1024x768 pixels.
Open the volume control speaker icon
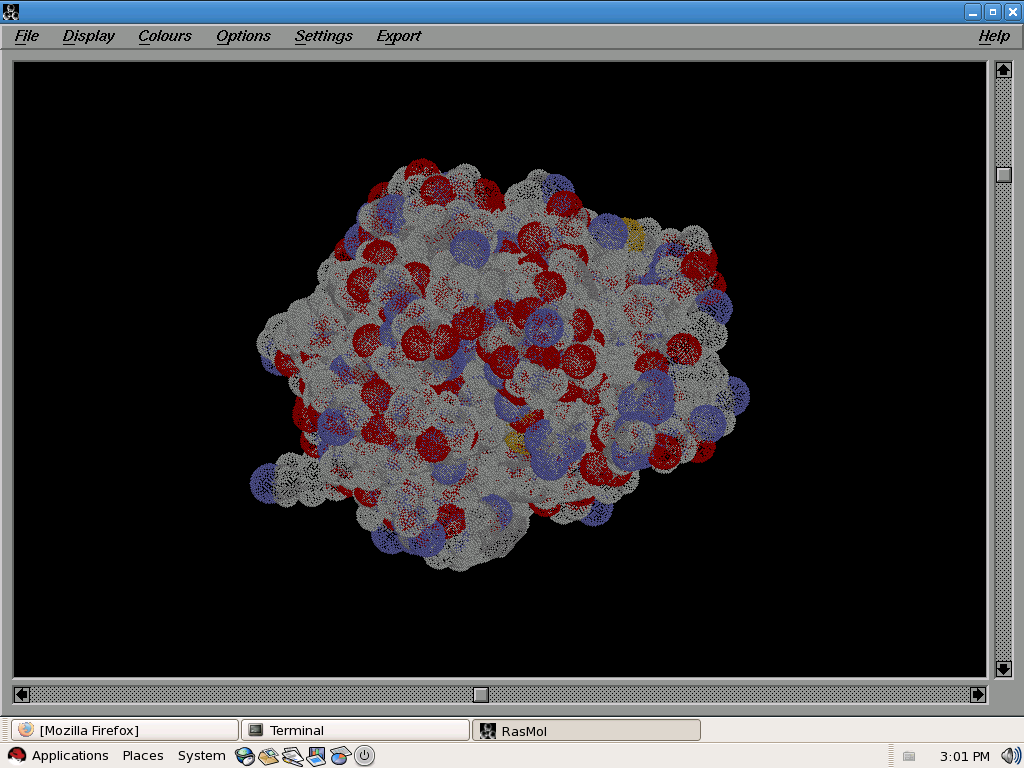tap(1010, 756)
